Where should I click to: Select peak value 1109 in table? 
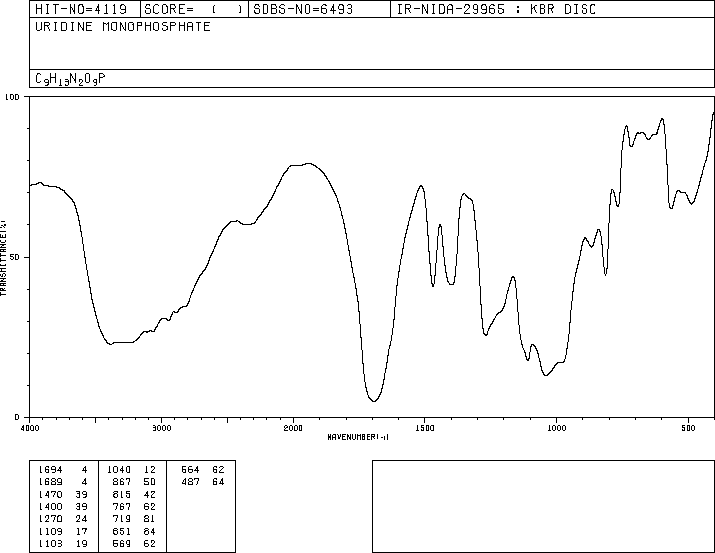(x=51, y=531)
